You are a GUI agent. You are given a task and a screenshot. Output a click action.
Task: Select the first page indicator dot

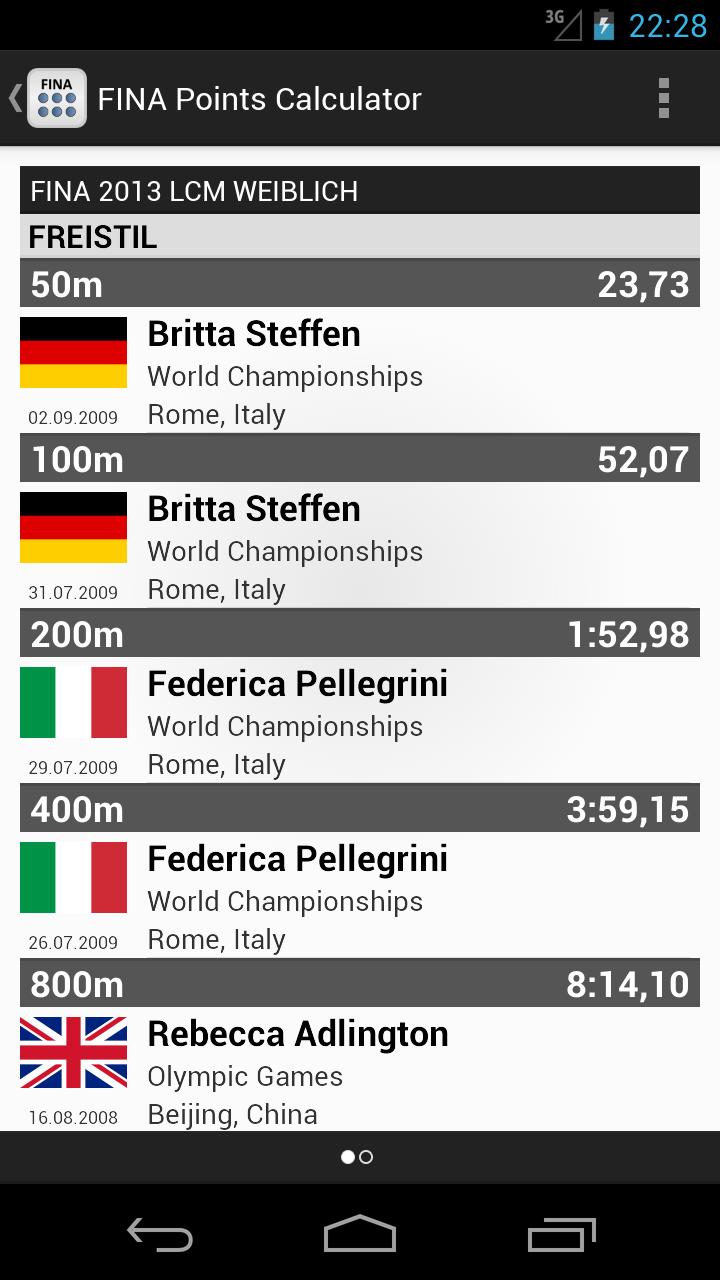coord(348,1157)
